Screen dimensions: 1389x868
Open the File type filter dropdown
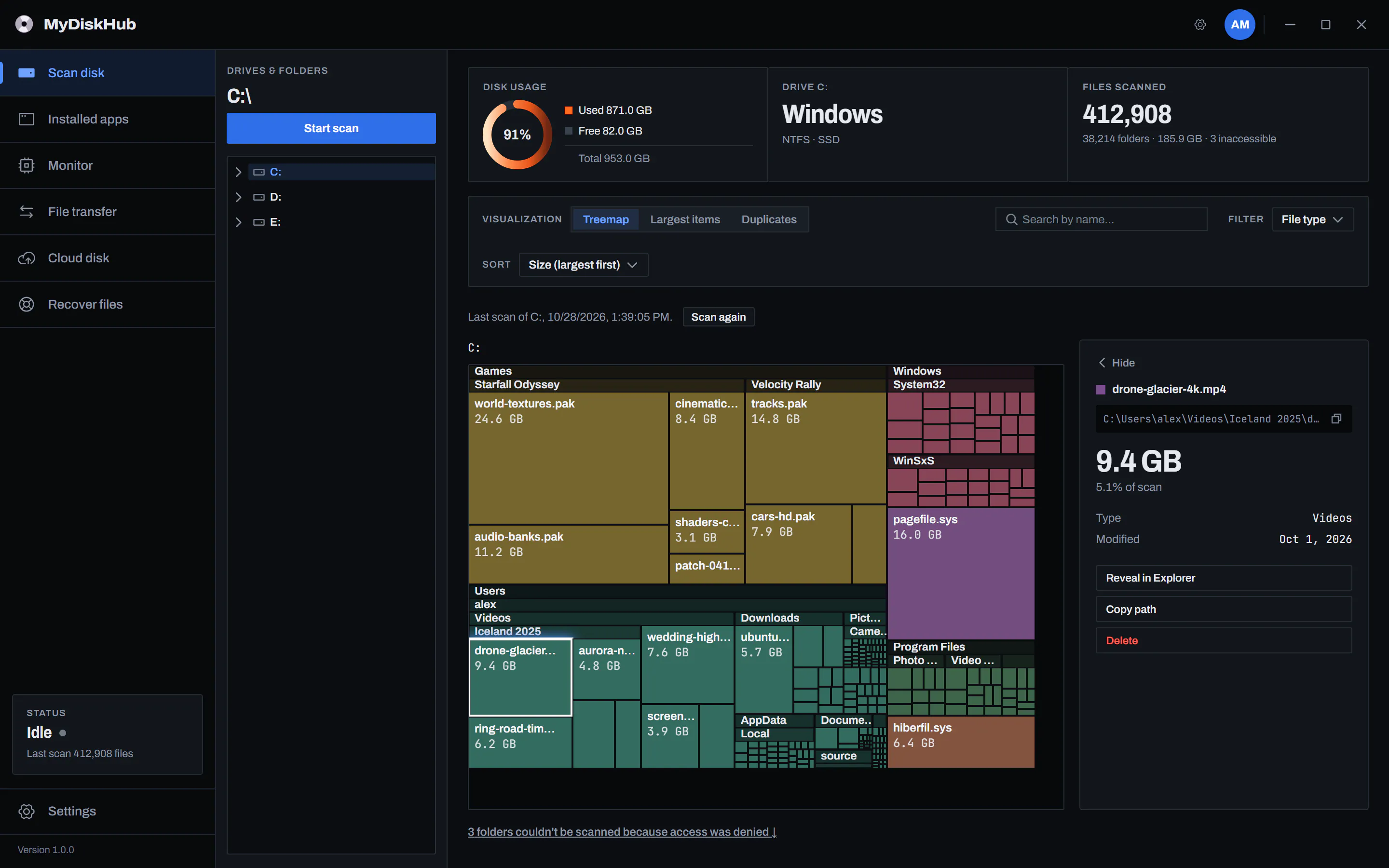pos(1313,219)
